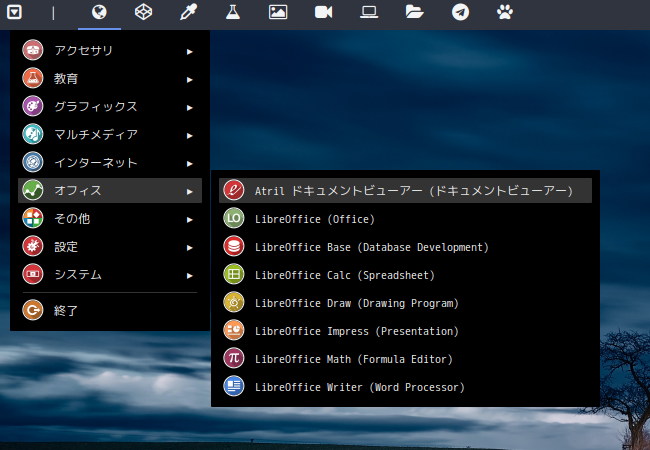Screen dimensions: 650x450
Task: Click the グラフィックス palette icon
Action: click(x=33, y=106)
